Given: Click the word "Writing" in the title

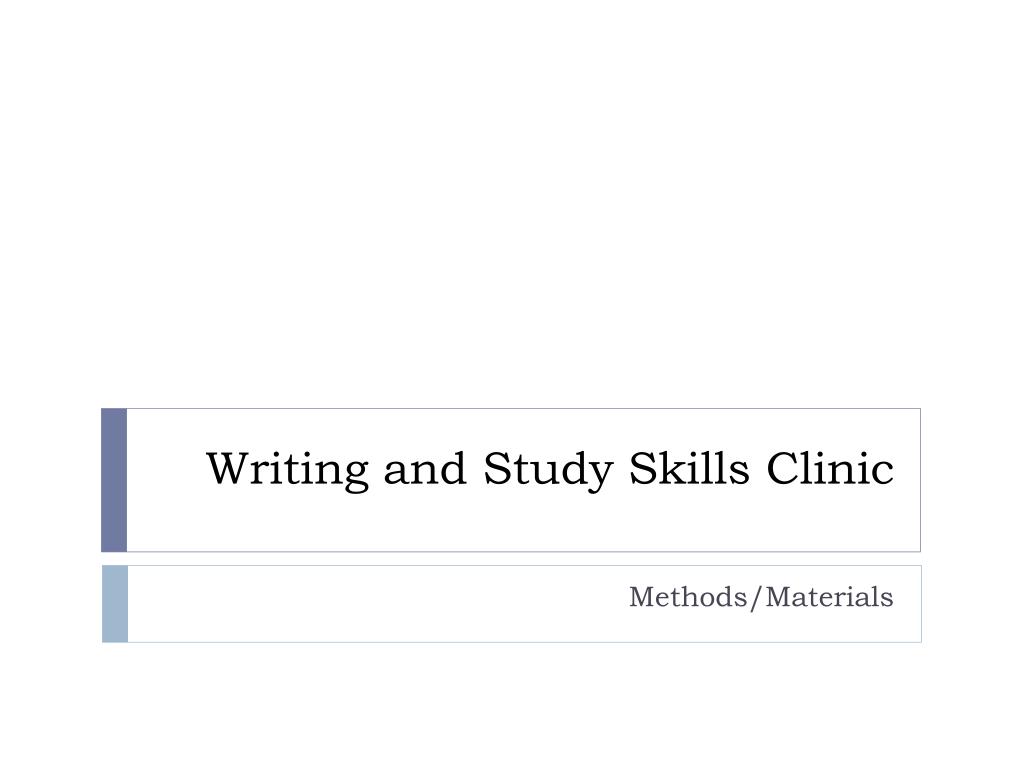Looking at the screenshot, I should coord(288,469).
